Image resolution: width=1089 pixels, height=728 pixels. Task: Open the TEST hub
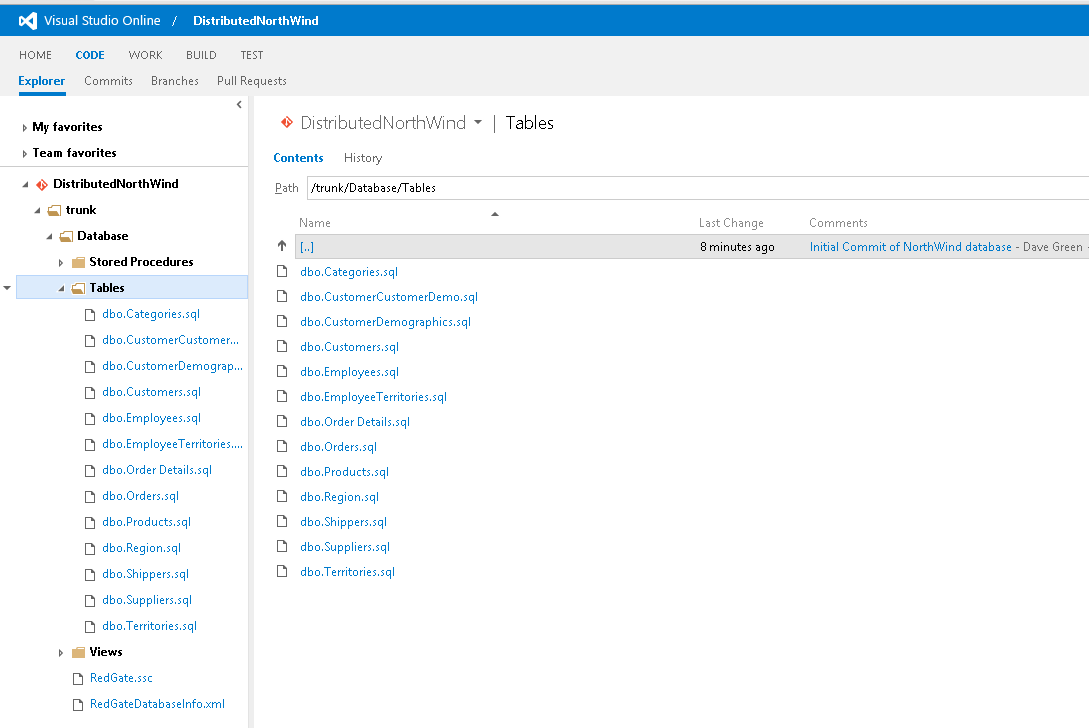[252, 55]
